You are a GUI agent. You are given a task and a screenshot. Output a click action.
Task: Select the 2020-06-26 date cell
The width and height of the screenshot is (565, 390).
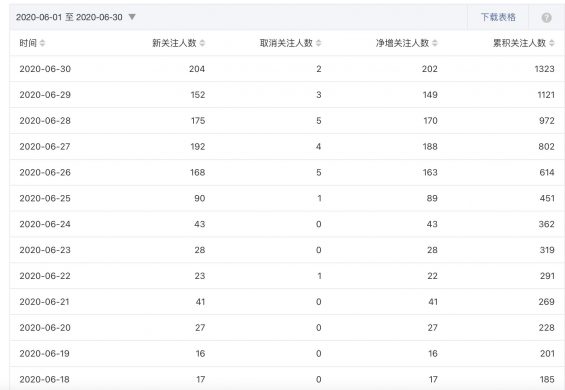pos(45,173)
